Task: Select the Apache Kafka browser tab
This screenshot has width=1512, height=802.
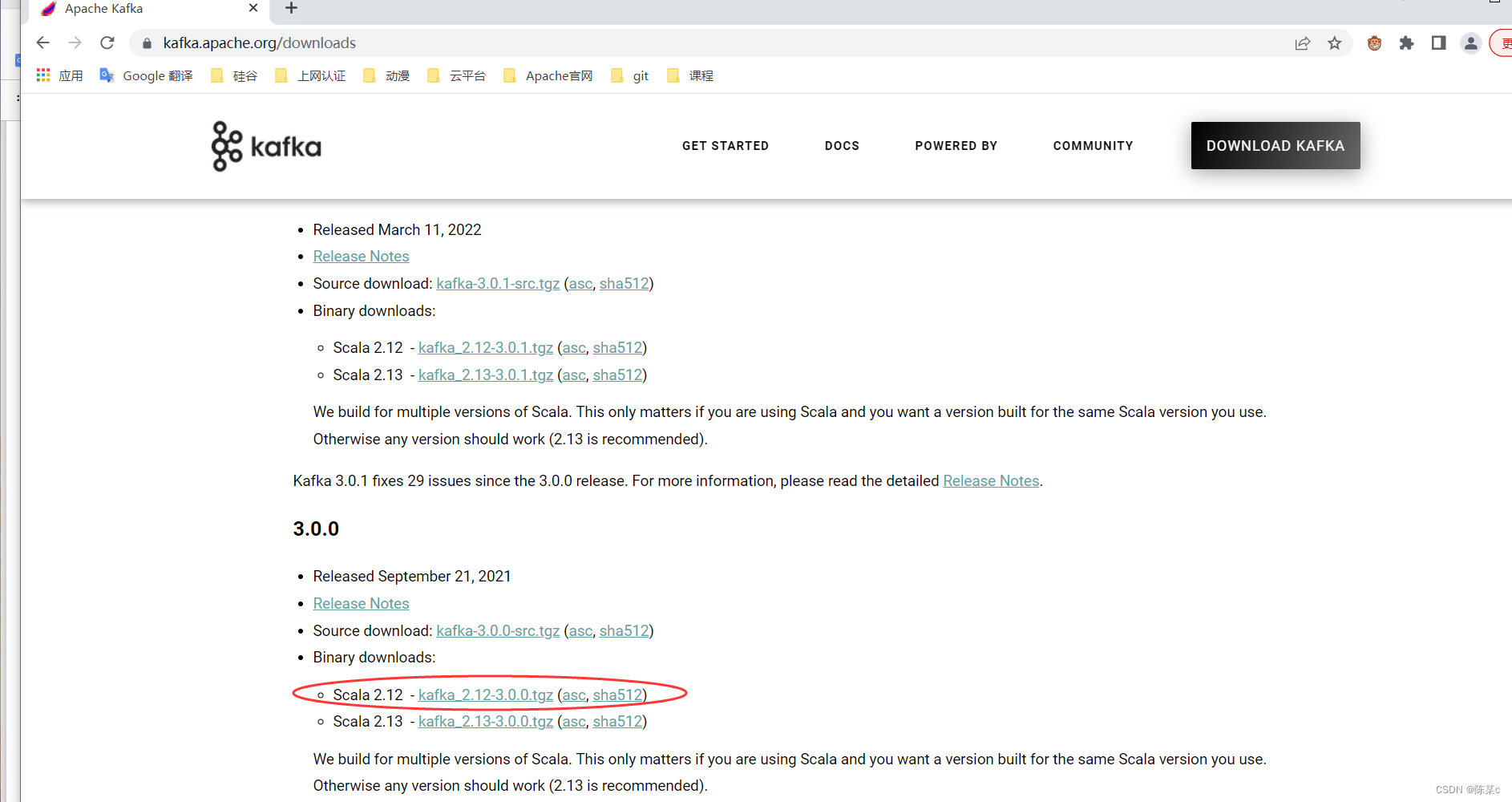Action: tap(148, 9)
